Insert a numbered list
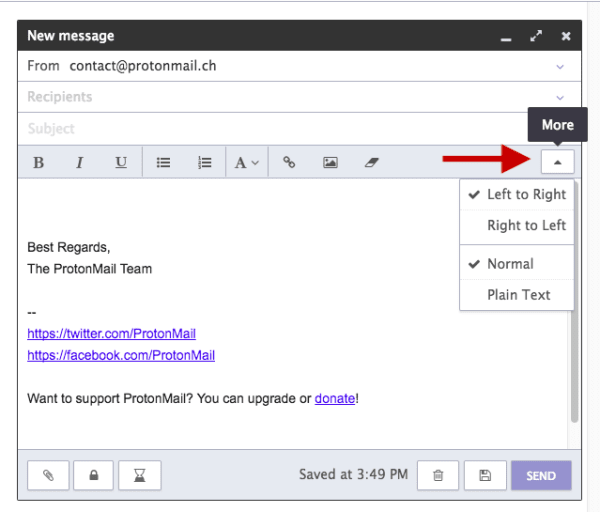 click(205, 163)
